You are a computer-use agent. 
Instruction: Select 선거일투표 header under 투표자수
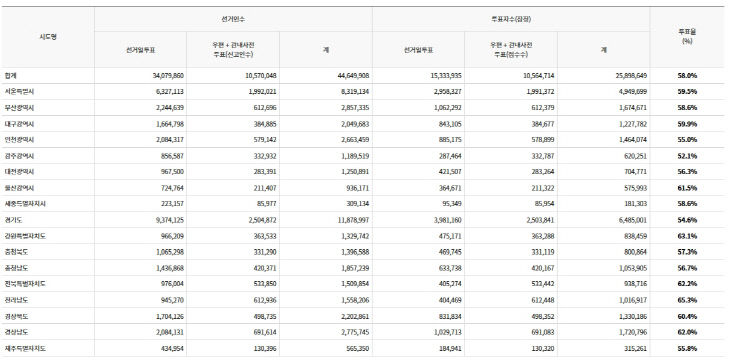pos(418,50)
